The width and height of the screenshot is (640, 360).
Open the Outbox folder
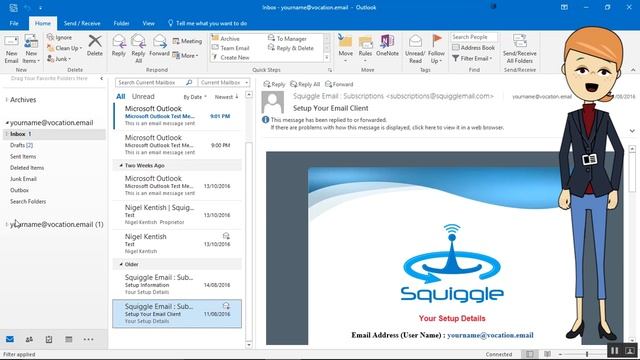coord(19,190)
